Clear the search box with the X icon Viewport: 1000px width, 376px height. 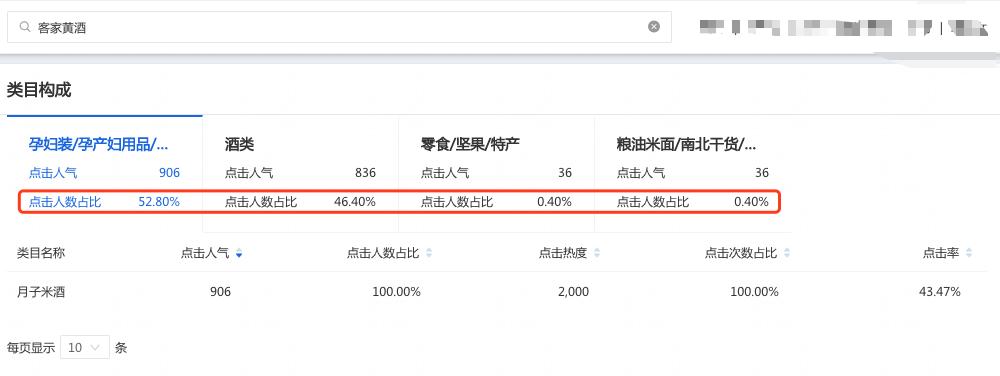(x=654, y=27)
